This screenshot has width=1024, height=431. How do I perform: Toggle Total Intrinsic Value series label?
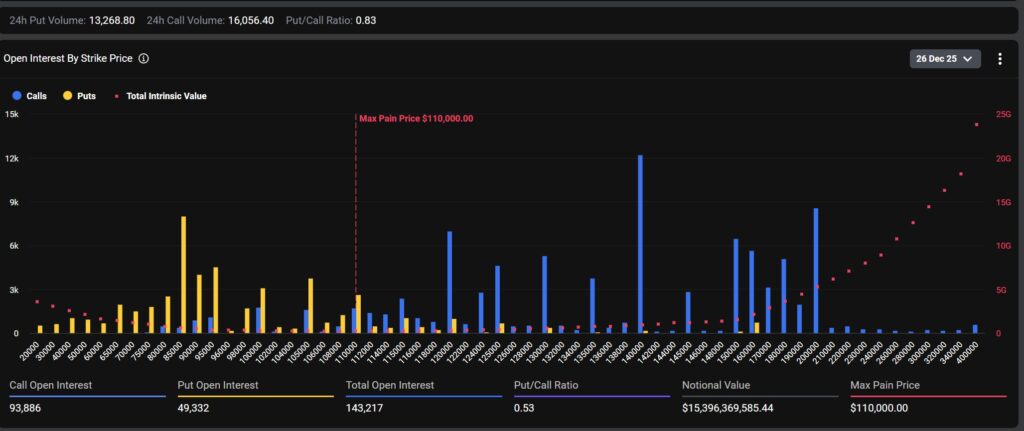pyautogui.click(x=166, y=96)
